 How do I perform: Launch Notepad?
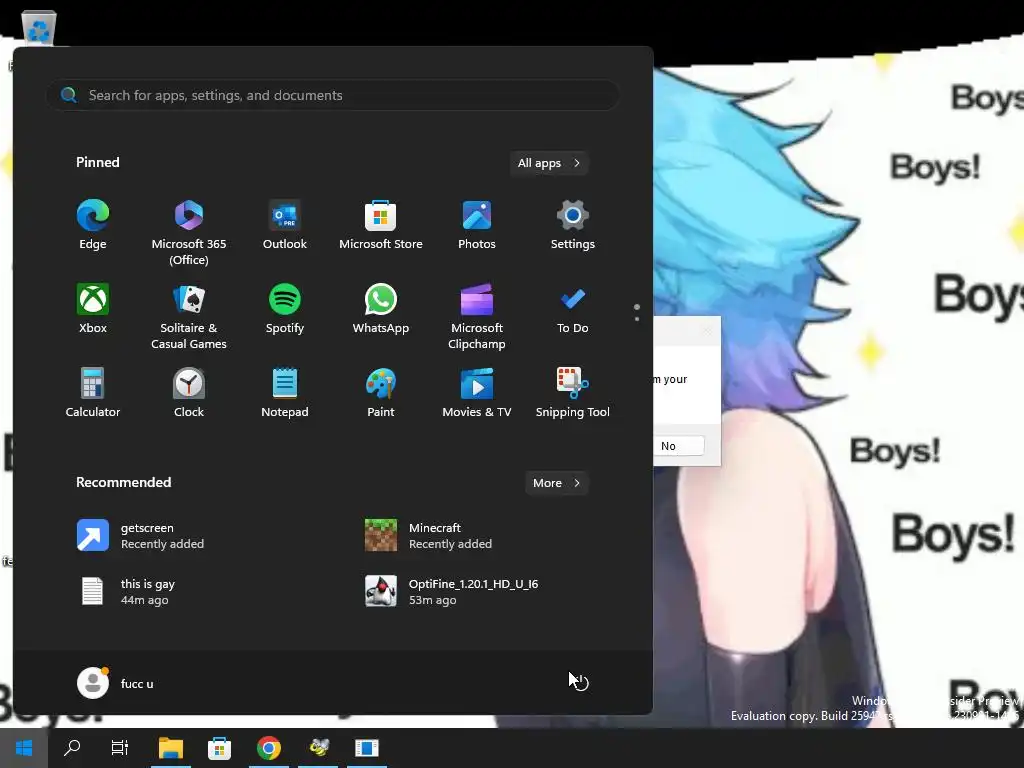tap(285, 392)
